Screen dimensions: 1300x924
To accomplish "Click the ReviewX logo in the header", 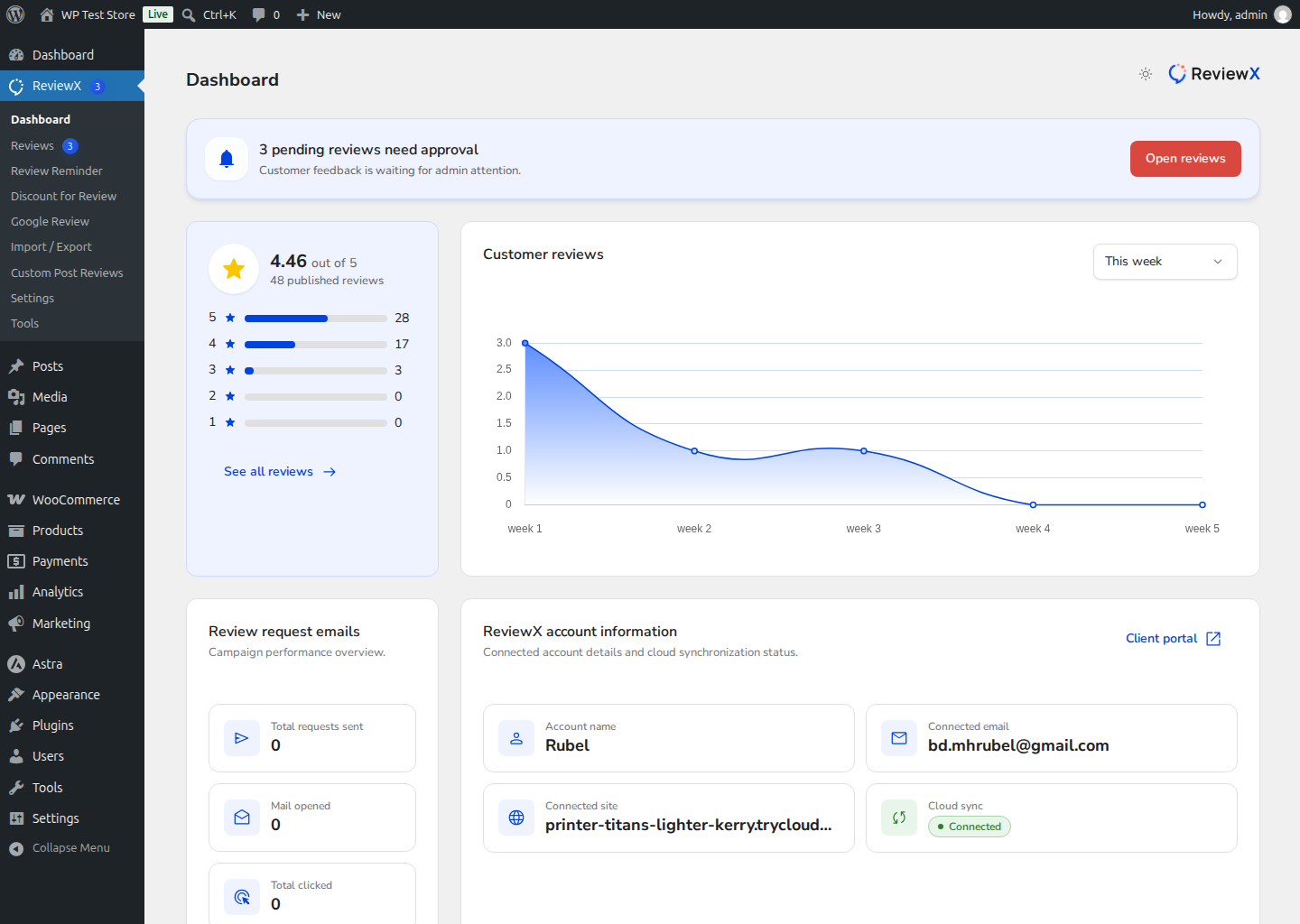I will tap(1214, 74).
